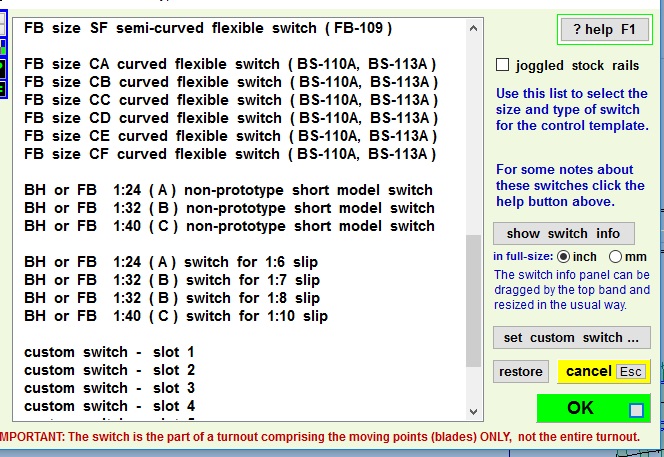
Task: Click the restore button
Action: click(x=520, y=372)
